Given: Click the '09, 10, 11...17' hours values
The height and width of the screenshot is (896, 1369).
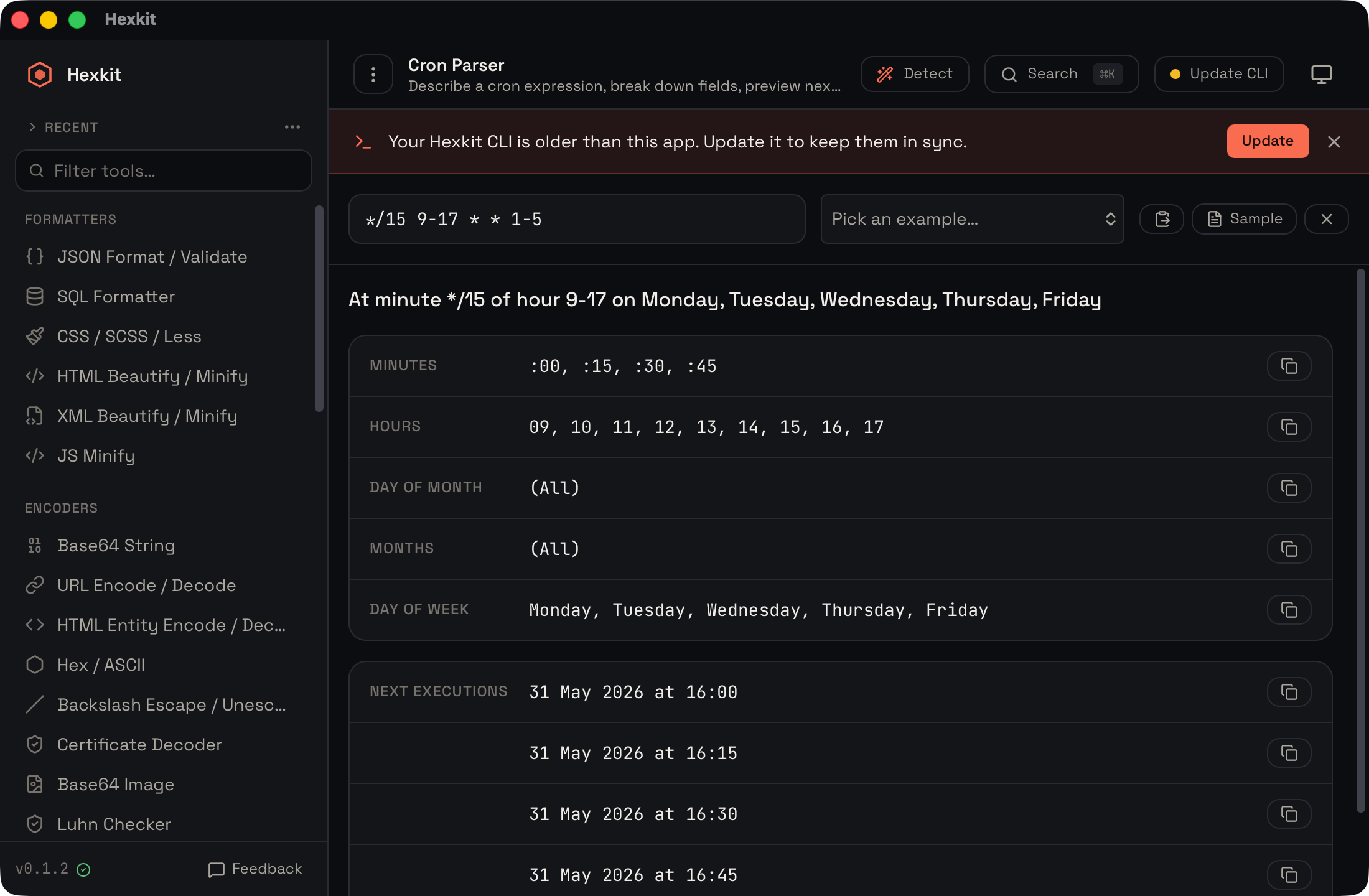Looking at the screenshot, I should tap(706, 427).
